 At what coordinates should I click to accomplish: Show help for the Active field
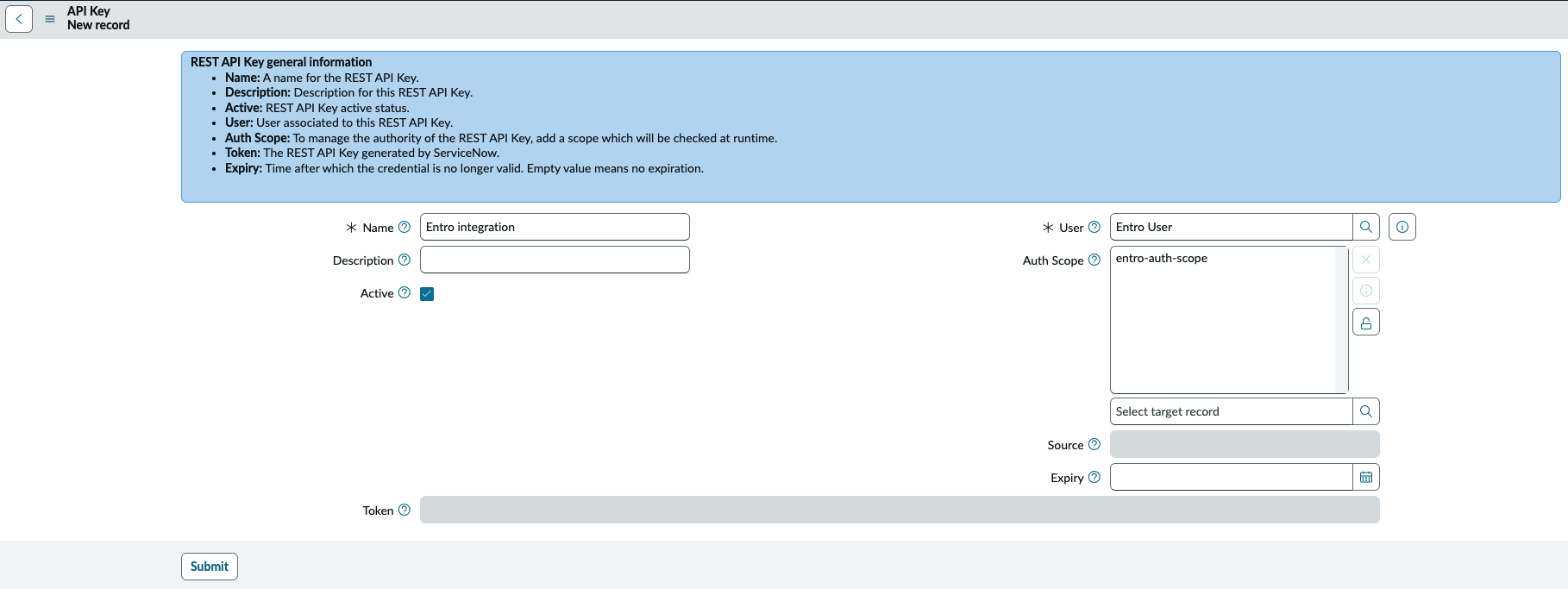[x=404, y=292]
